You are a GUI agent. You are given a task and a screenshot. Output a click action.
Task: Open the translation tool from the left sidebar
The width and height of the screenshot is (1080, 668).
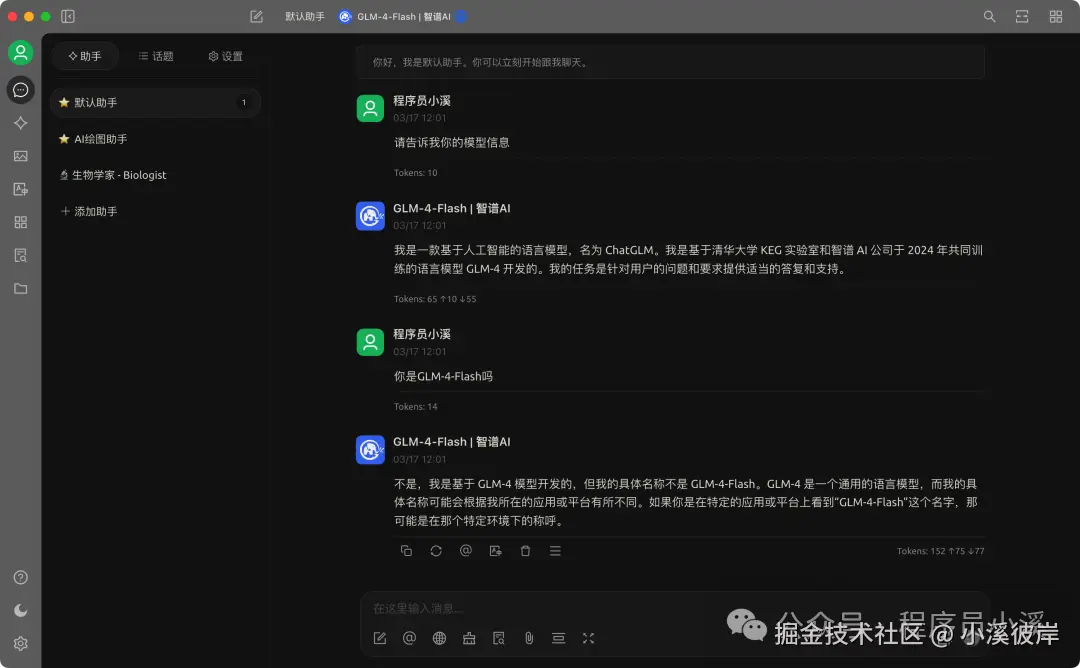tap(21, 188)
